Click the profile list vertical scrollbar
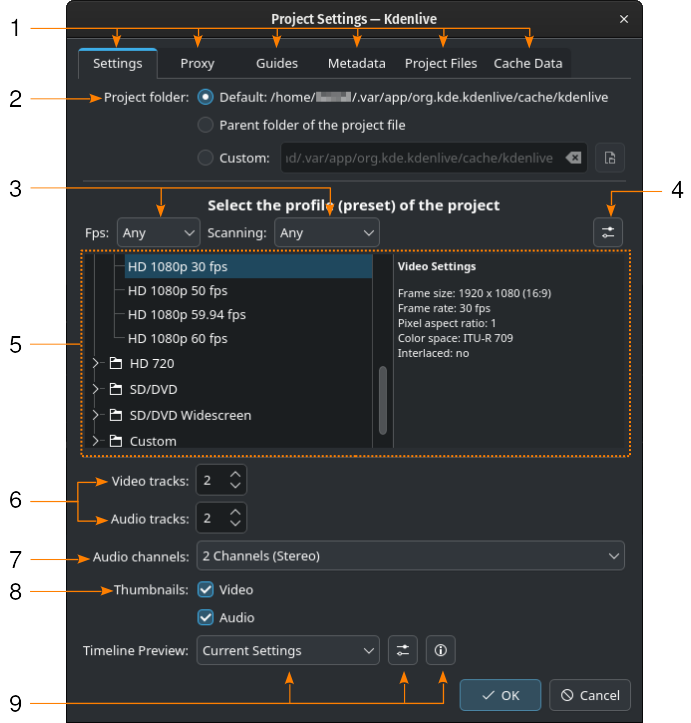Image resolution: width=691 pixels, height=723 pixels. (383, 400)
